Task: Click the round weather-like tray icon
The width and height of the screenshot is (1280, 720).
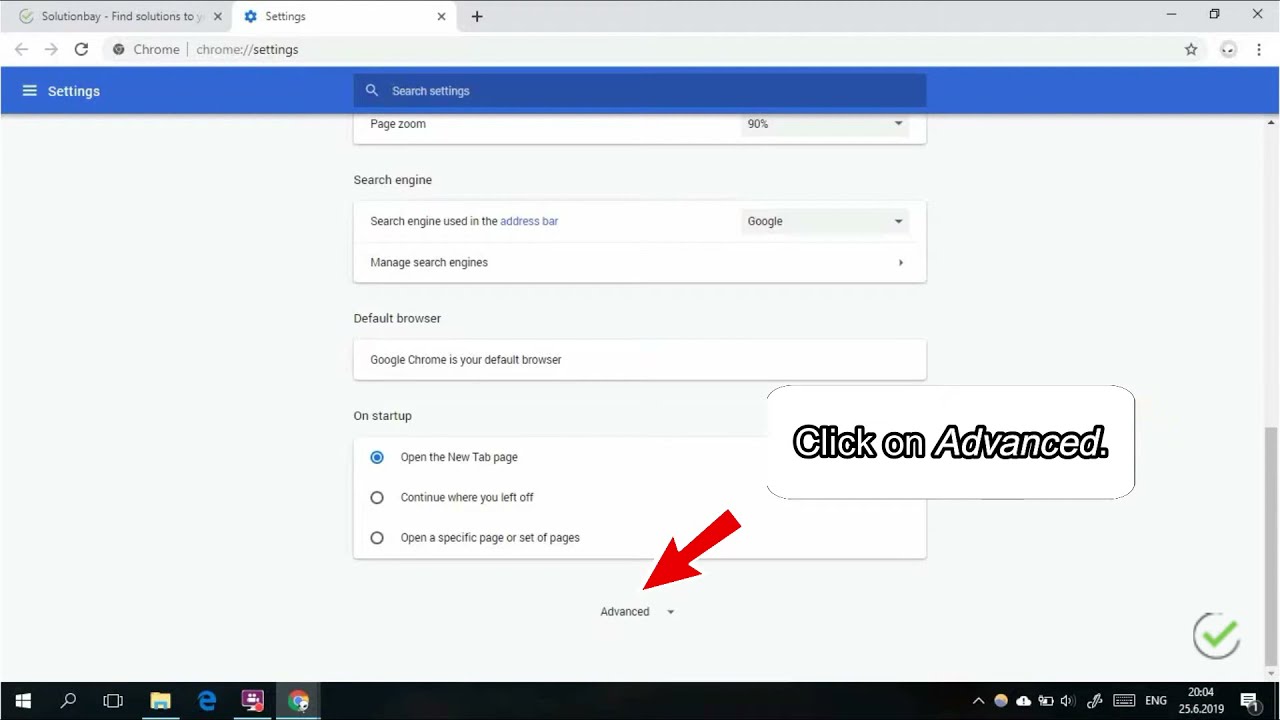Action: coord(1001,701)
